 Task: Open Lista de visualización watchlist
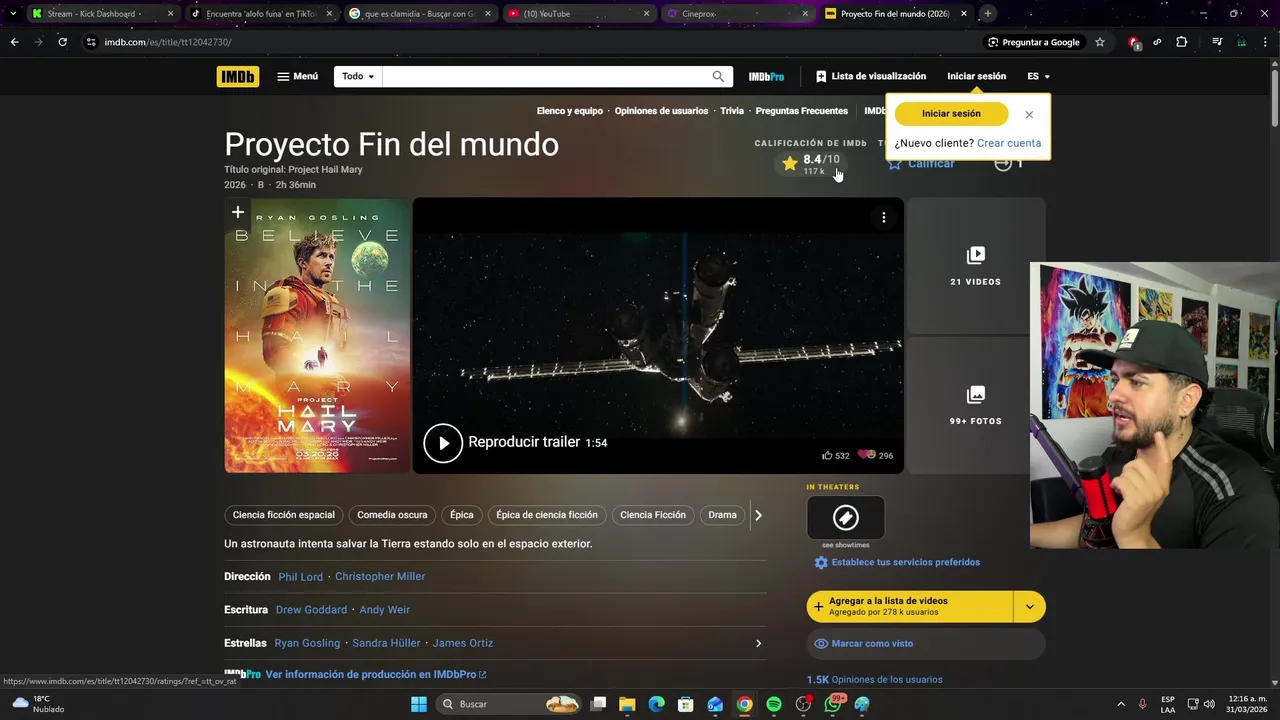[x=871, y=76]
